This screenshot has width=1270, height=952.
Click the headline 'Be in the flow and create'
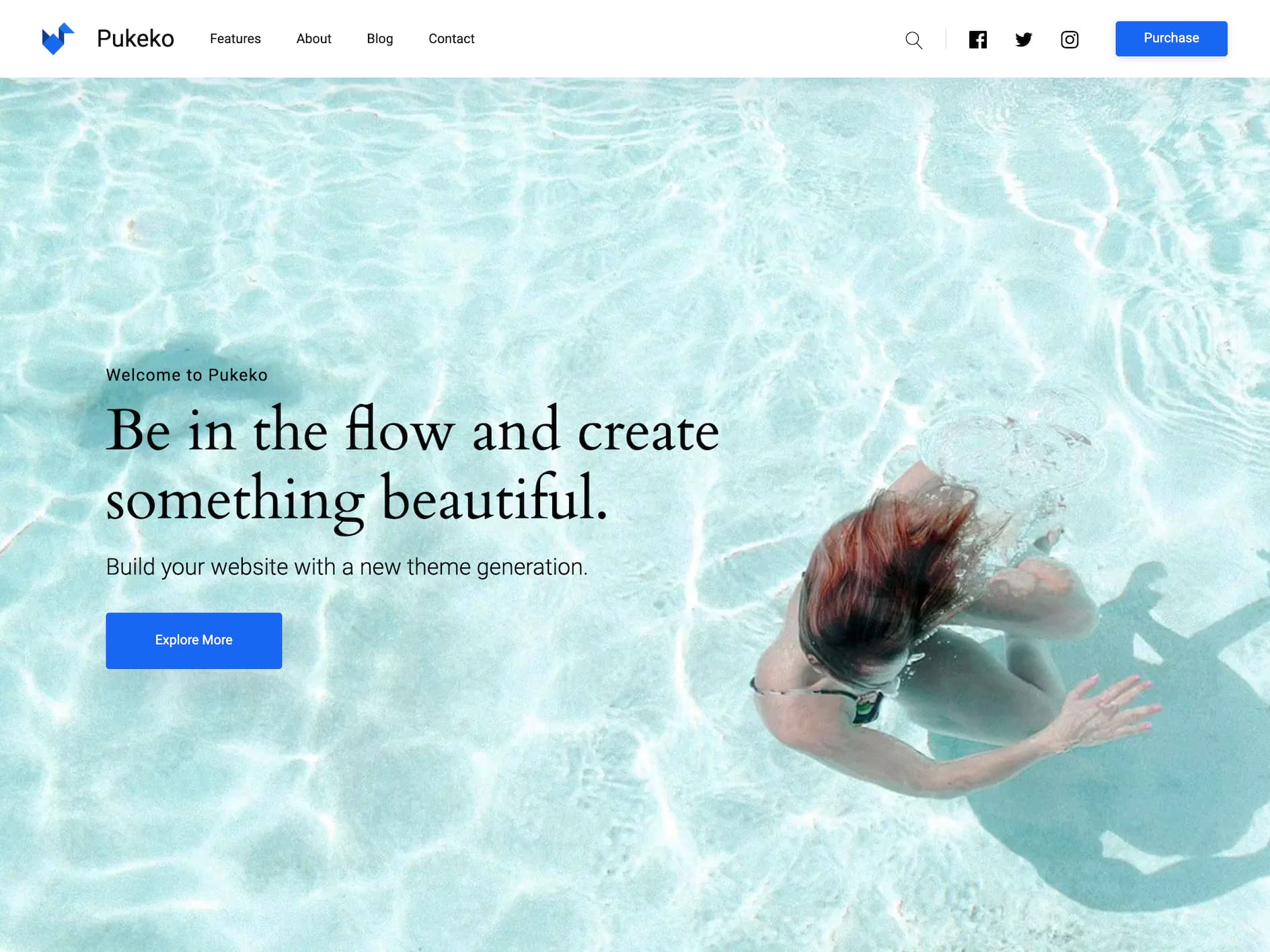412,429
